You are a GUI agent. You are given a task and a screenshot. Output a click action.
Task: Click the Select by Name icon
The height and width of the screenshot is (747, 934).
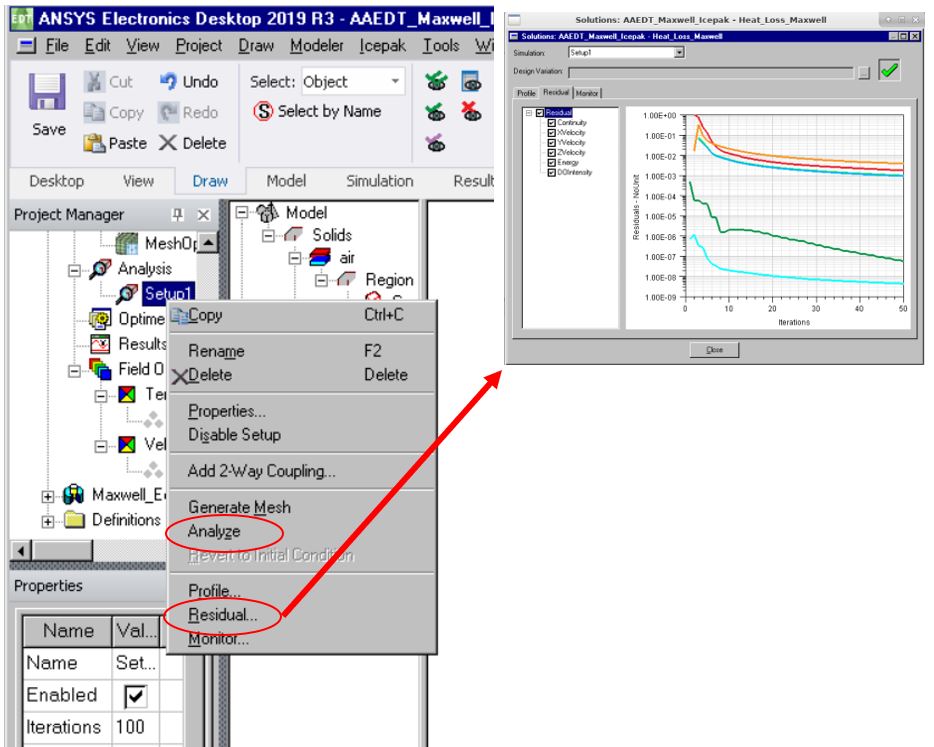tap(263, 111)
